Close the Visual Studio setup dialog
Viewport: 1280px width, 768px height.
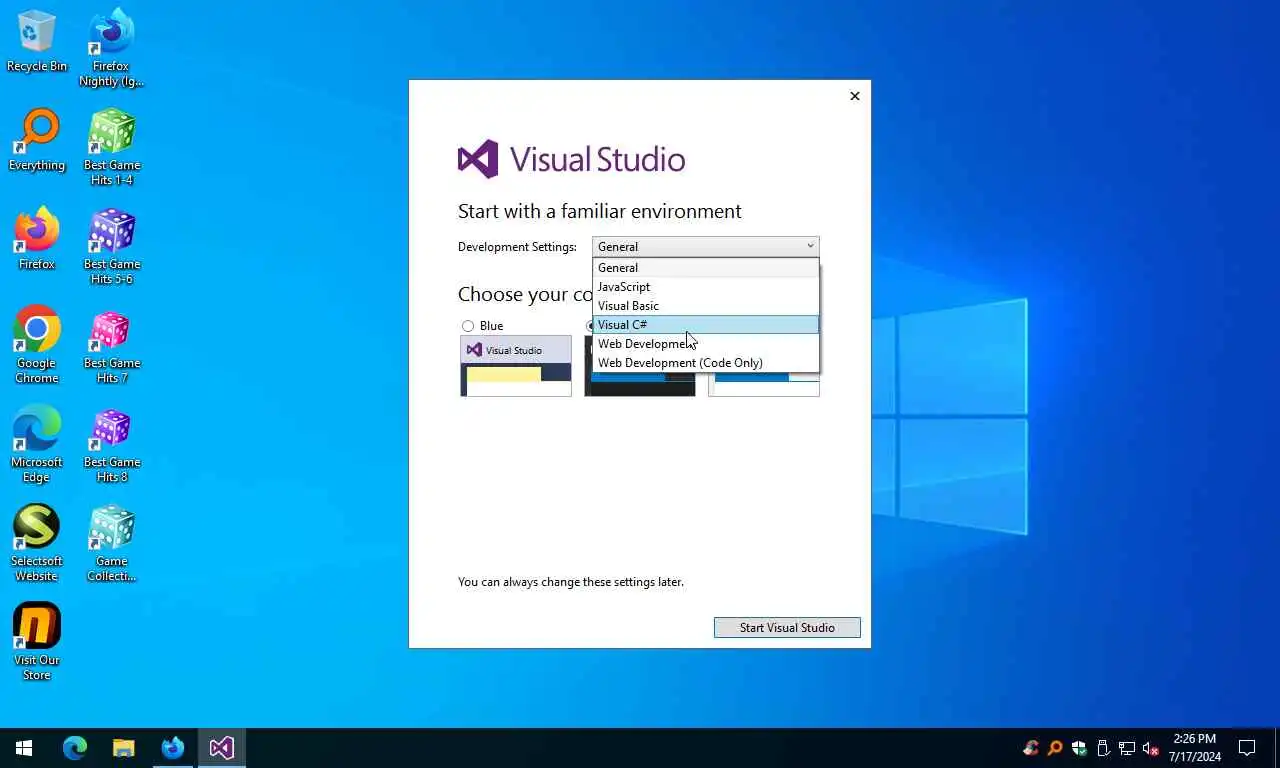(854, 96)
